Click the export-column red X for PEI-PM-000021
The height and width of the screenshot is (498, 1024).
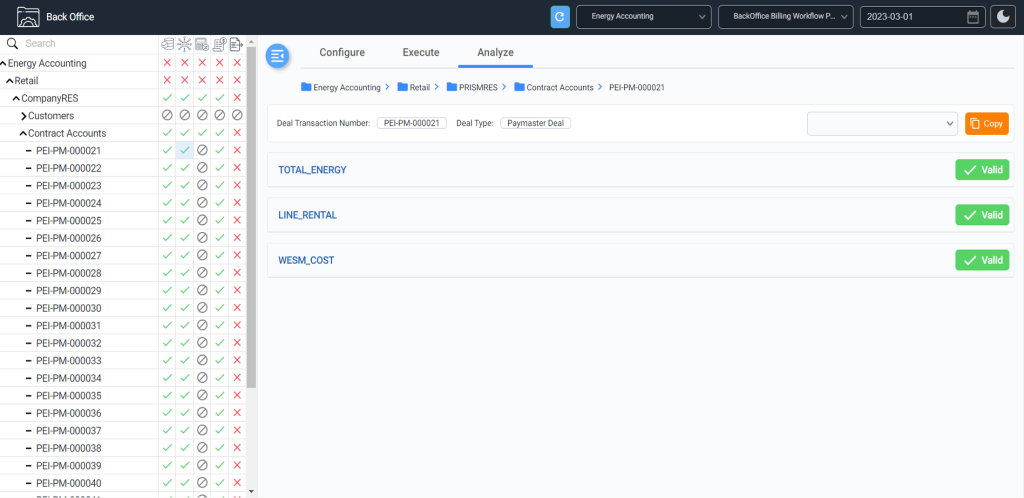click(237, 150)
